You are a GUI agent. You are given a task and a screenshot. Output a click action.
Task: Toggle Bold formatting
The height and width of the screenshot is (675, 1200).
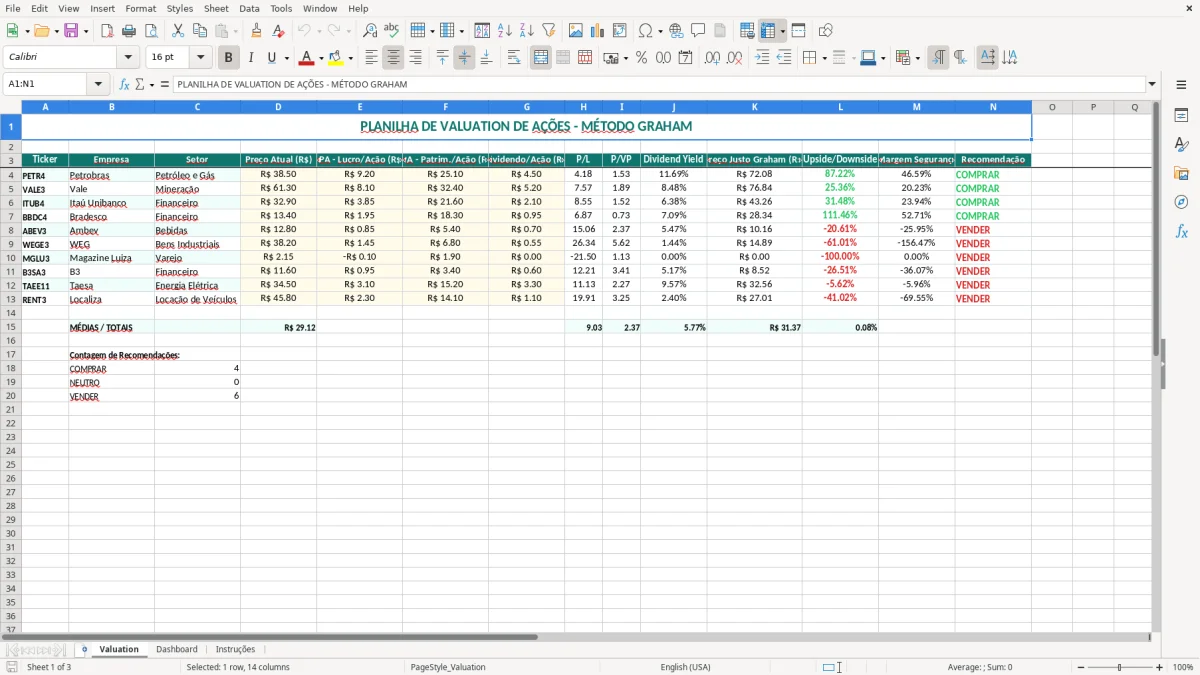[x=228, y=58]
